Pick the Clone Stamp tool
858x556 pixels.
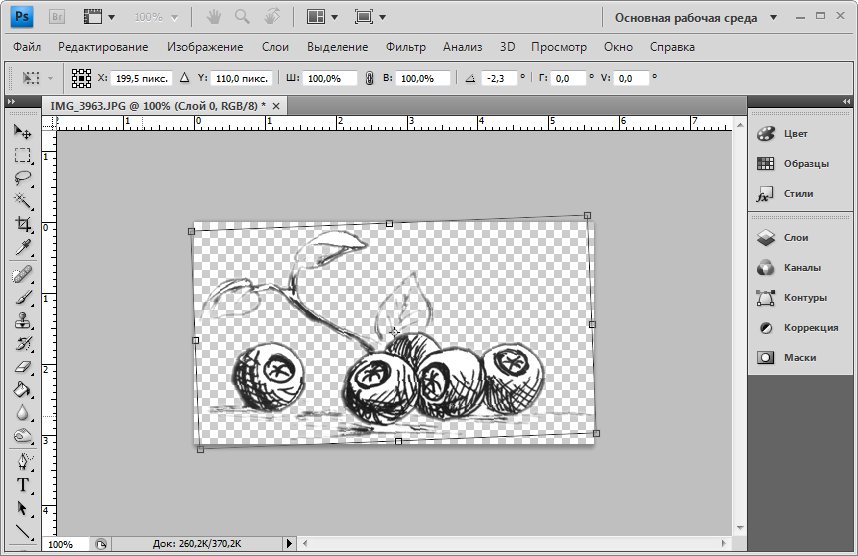tap(22, 320)
